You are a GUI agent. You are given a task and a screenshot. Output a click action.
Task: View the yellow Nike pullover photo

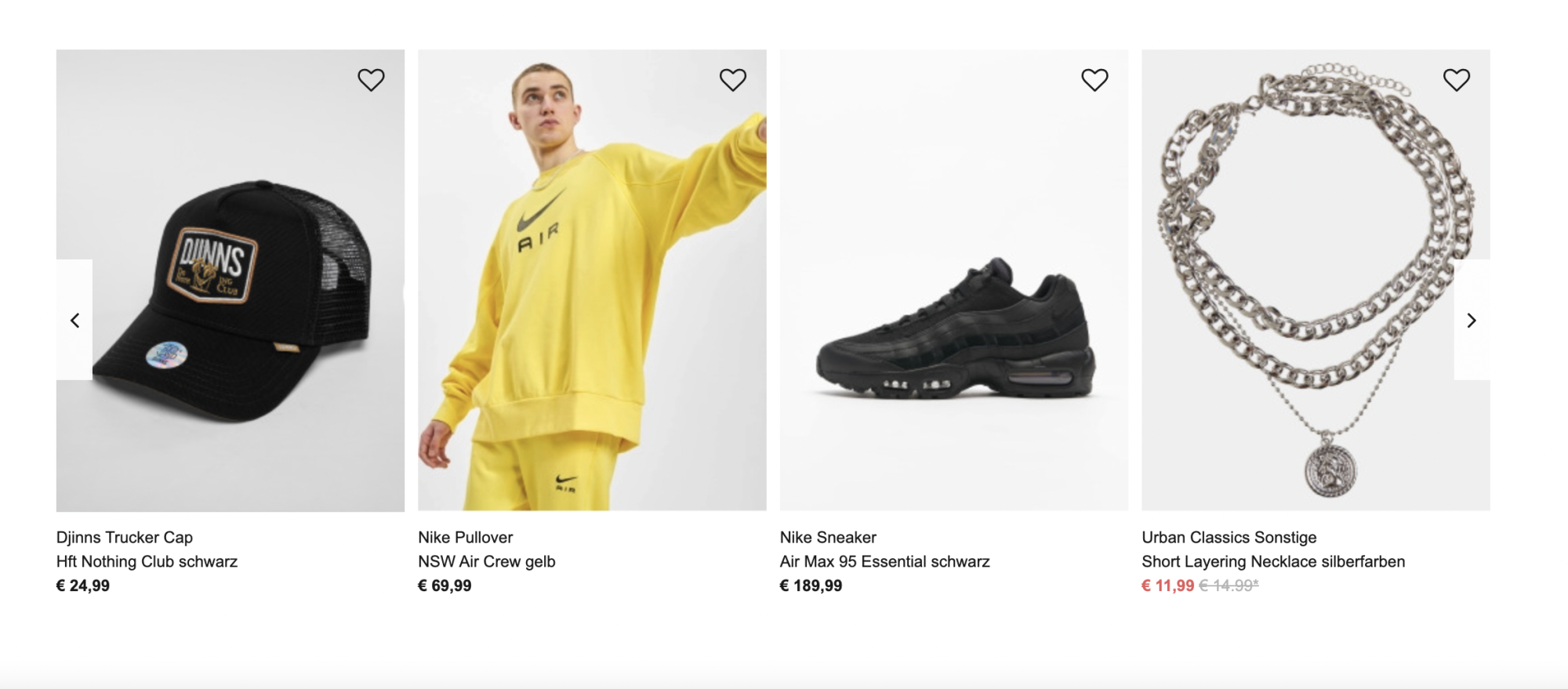(x=592, y=298)
